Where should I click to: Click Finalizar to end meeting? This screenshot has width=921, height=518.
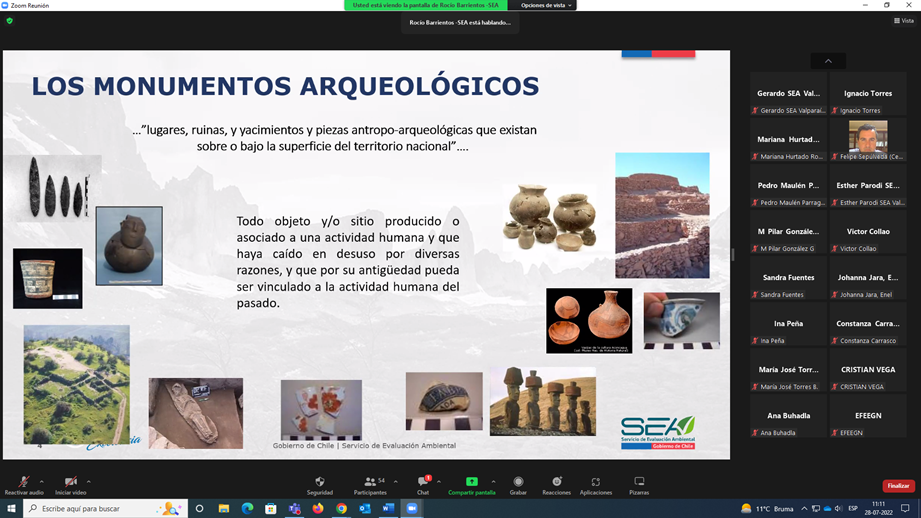898,486
